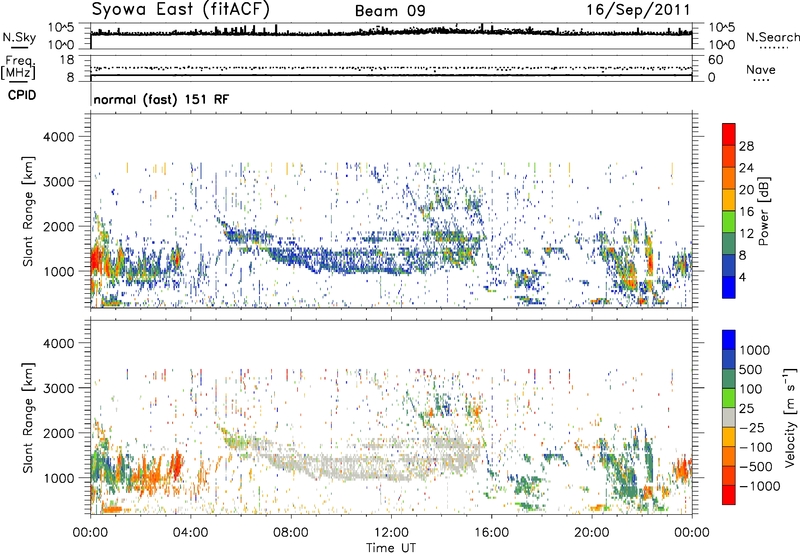Select the 'CPID' row label
The width and height of the screenshot is (800, 554).
(x=22, y=95)
